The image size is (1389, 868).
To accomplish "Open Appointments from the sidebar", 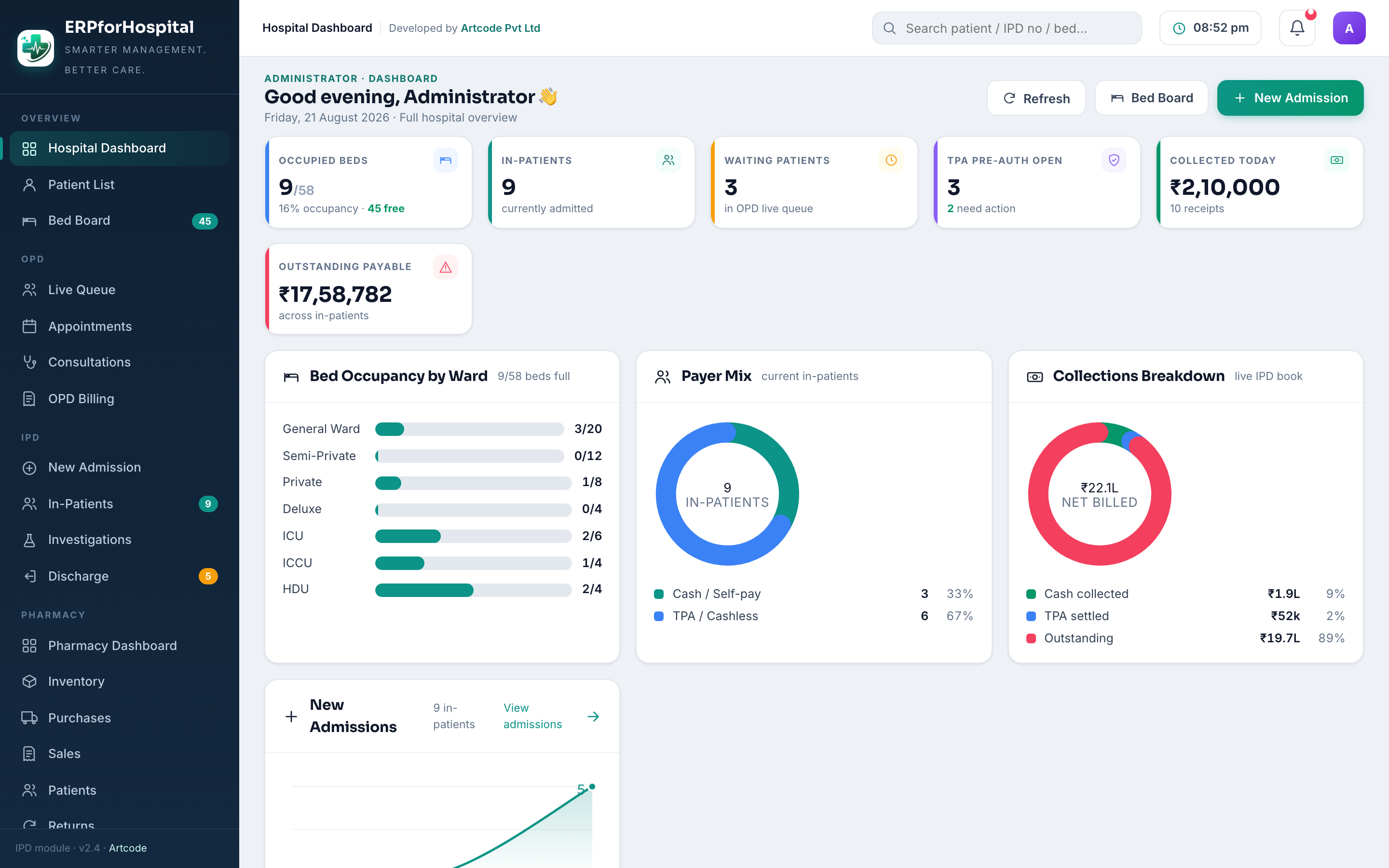I will click(120, 326).
